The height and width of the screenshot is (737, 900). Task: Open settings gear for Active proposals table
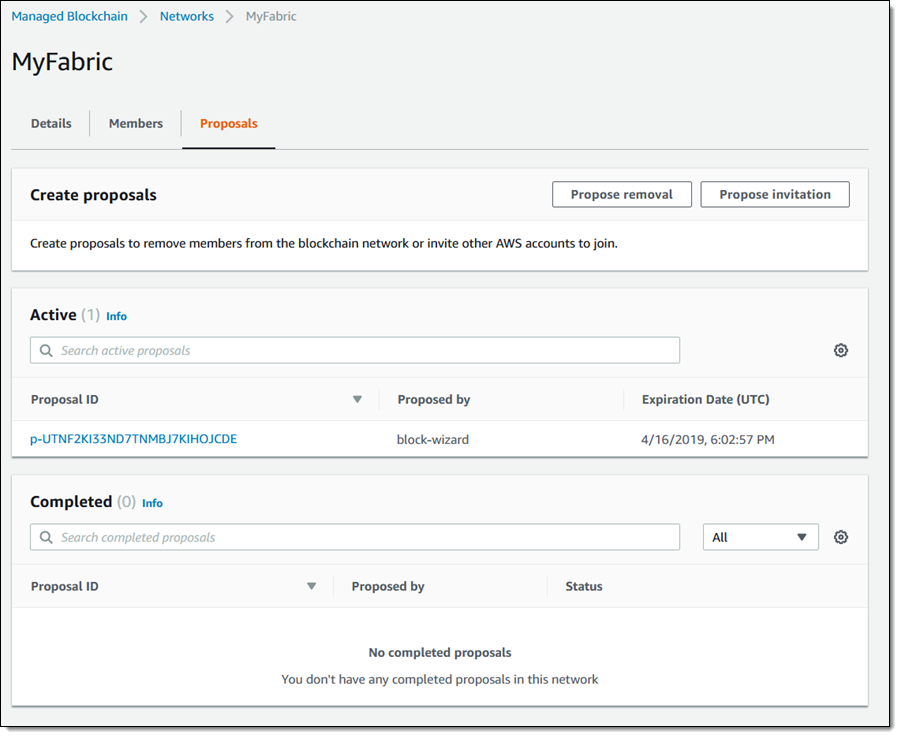click(x=840, y=350)
